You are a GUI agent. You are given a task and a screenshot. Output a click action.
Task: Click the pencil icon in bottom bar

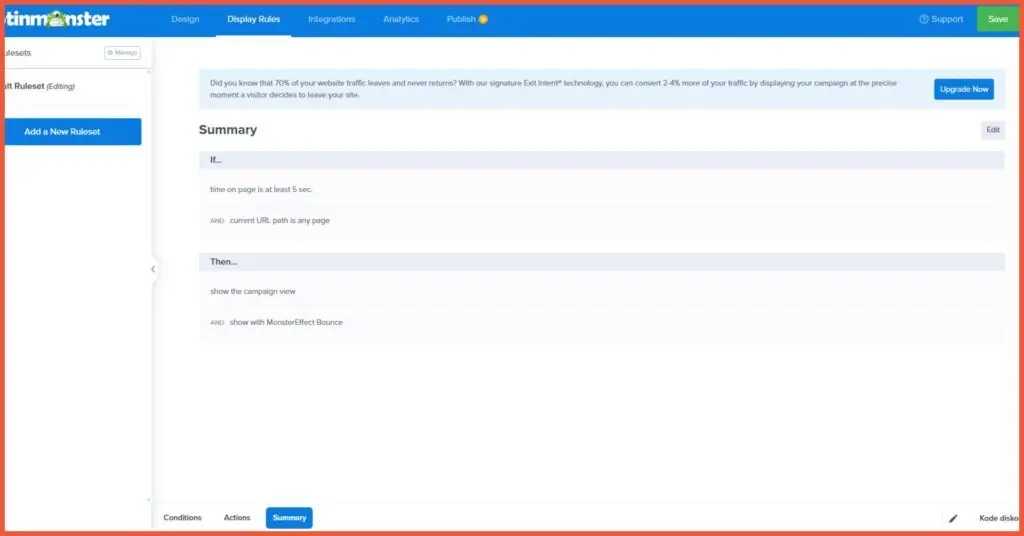coord(953,518)
